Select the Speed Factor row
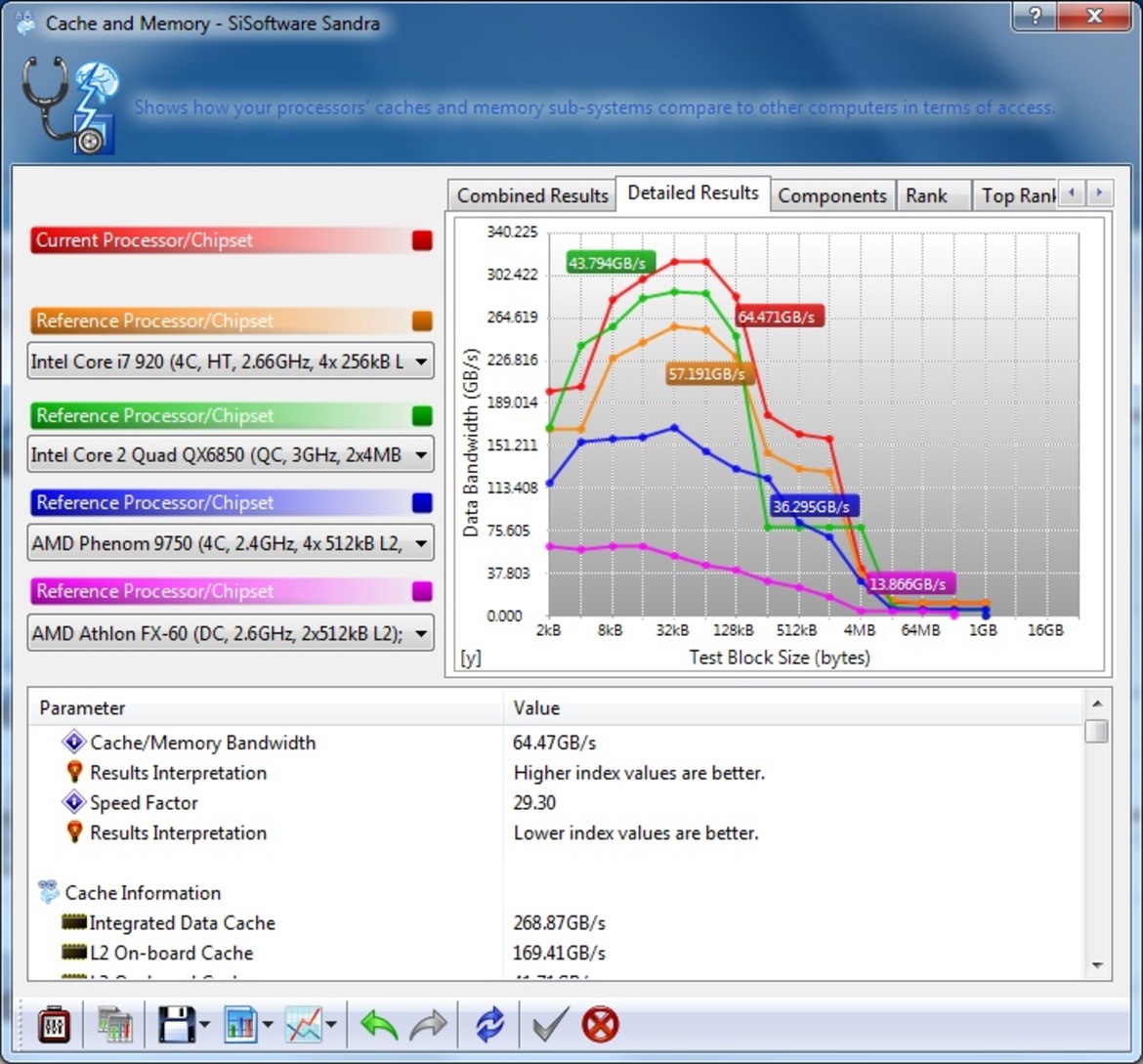Viewport: 1143px width, 1064px height. [556, 802]
